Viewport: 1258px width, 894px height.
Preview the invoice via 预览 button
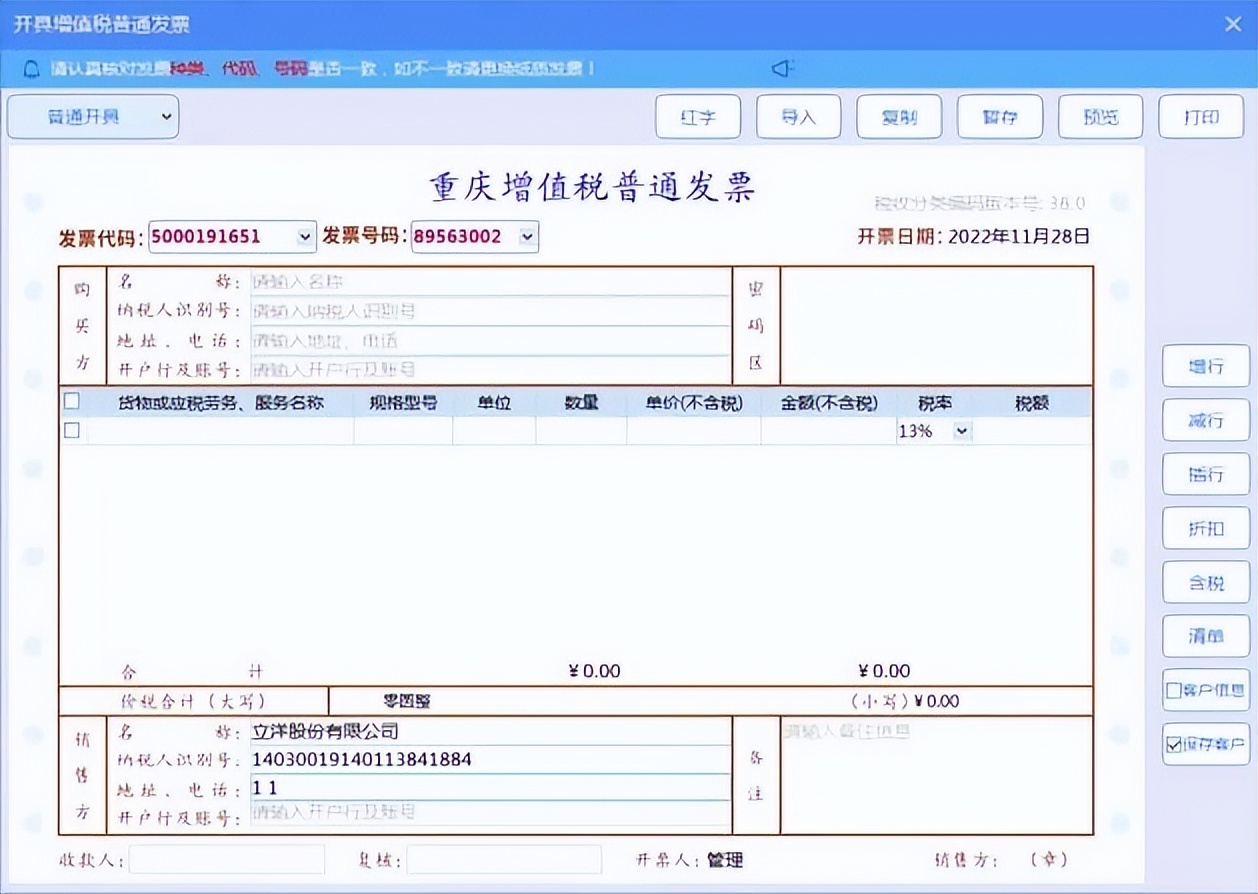1099,116
